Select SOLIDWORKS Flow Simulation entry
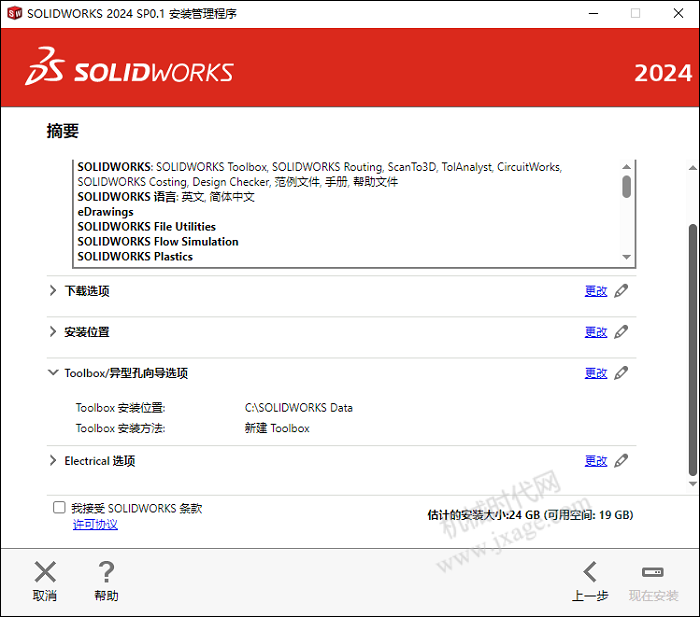This screenshot has height=617, width=700. tap(158, 242)
